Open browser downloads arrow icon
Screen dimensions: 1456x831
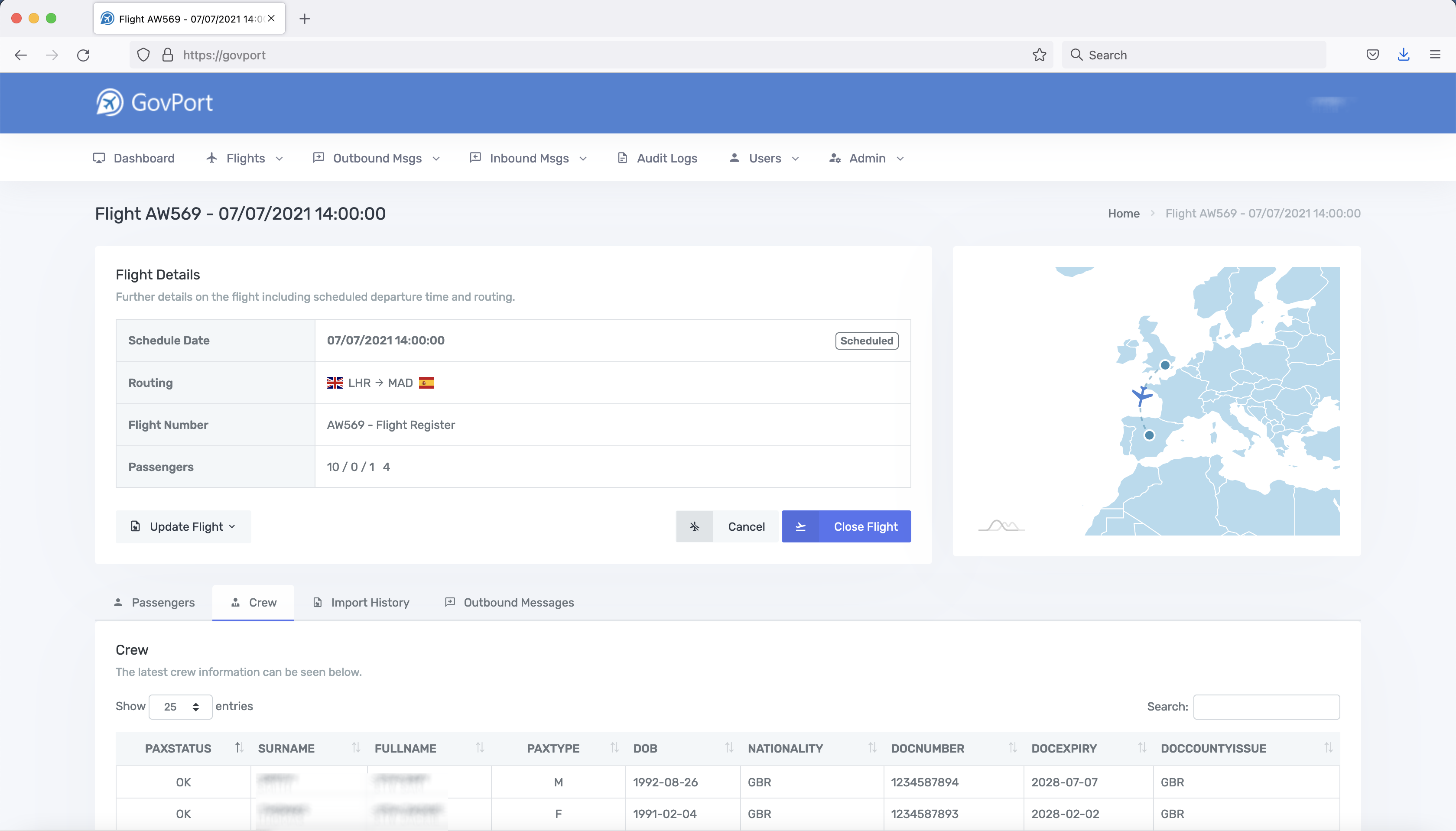click(1404, 55)
